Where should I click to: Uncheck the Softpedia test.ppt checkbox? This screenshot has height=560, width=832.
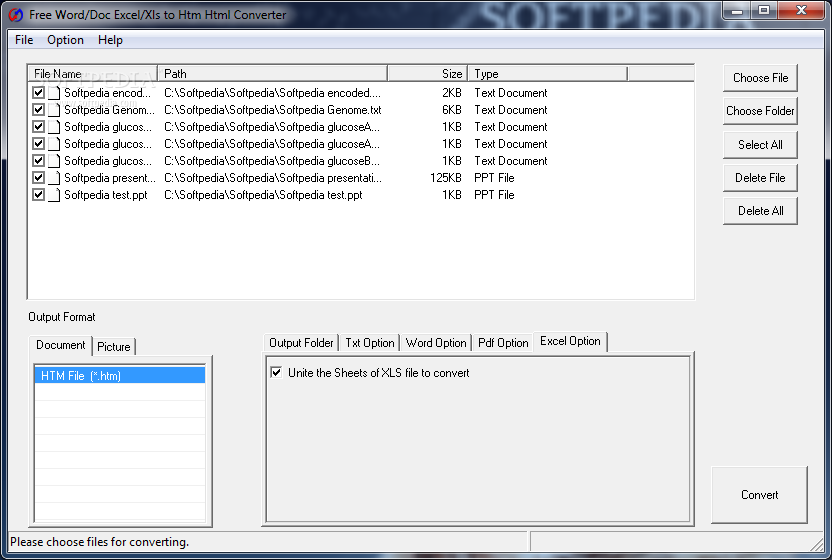tap(38, 195)
